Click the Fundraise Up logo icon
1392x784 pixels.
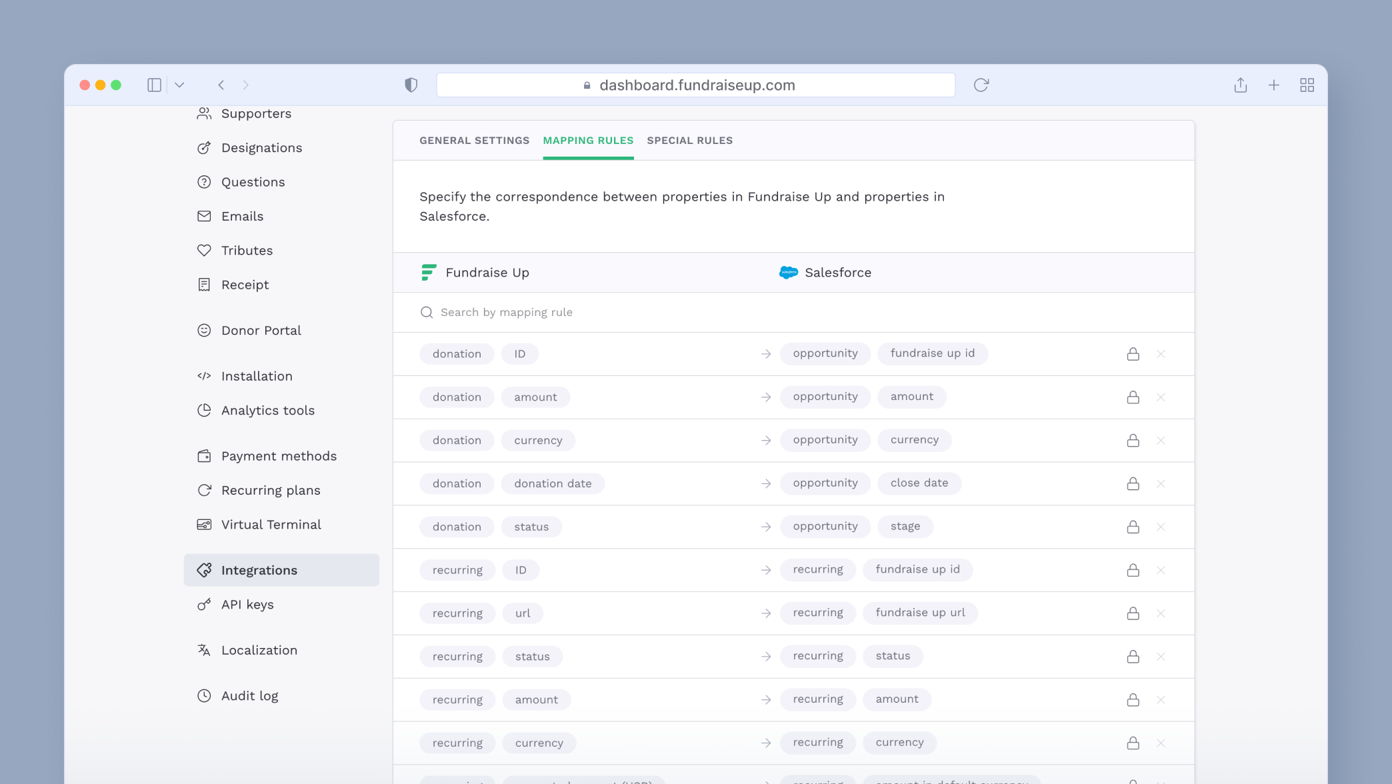[429, 272]
